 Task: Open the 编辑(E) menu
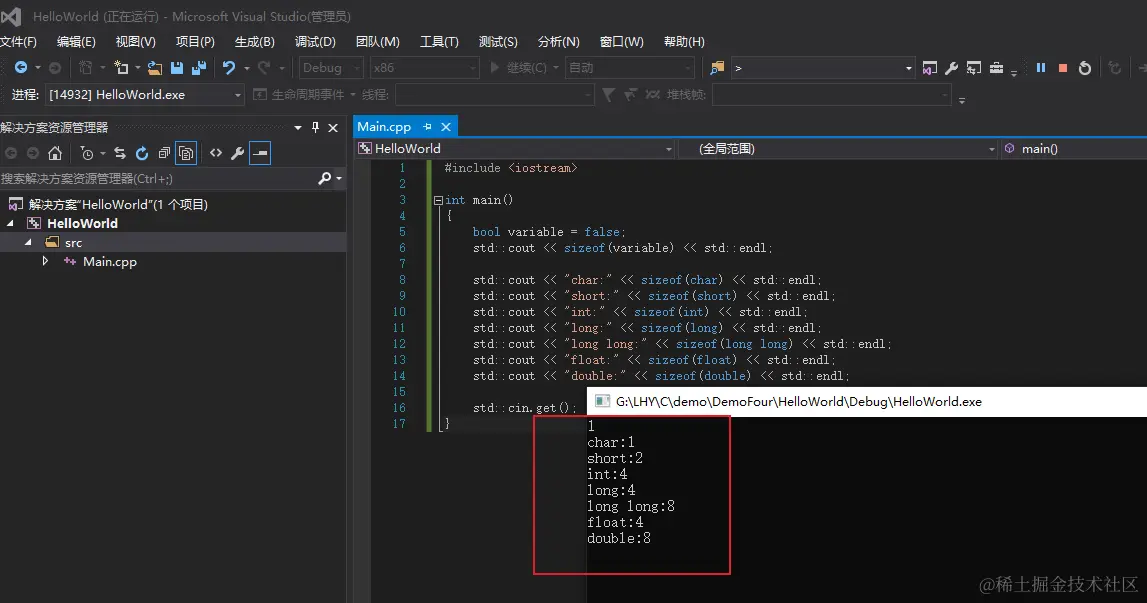tap(76, 42)
